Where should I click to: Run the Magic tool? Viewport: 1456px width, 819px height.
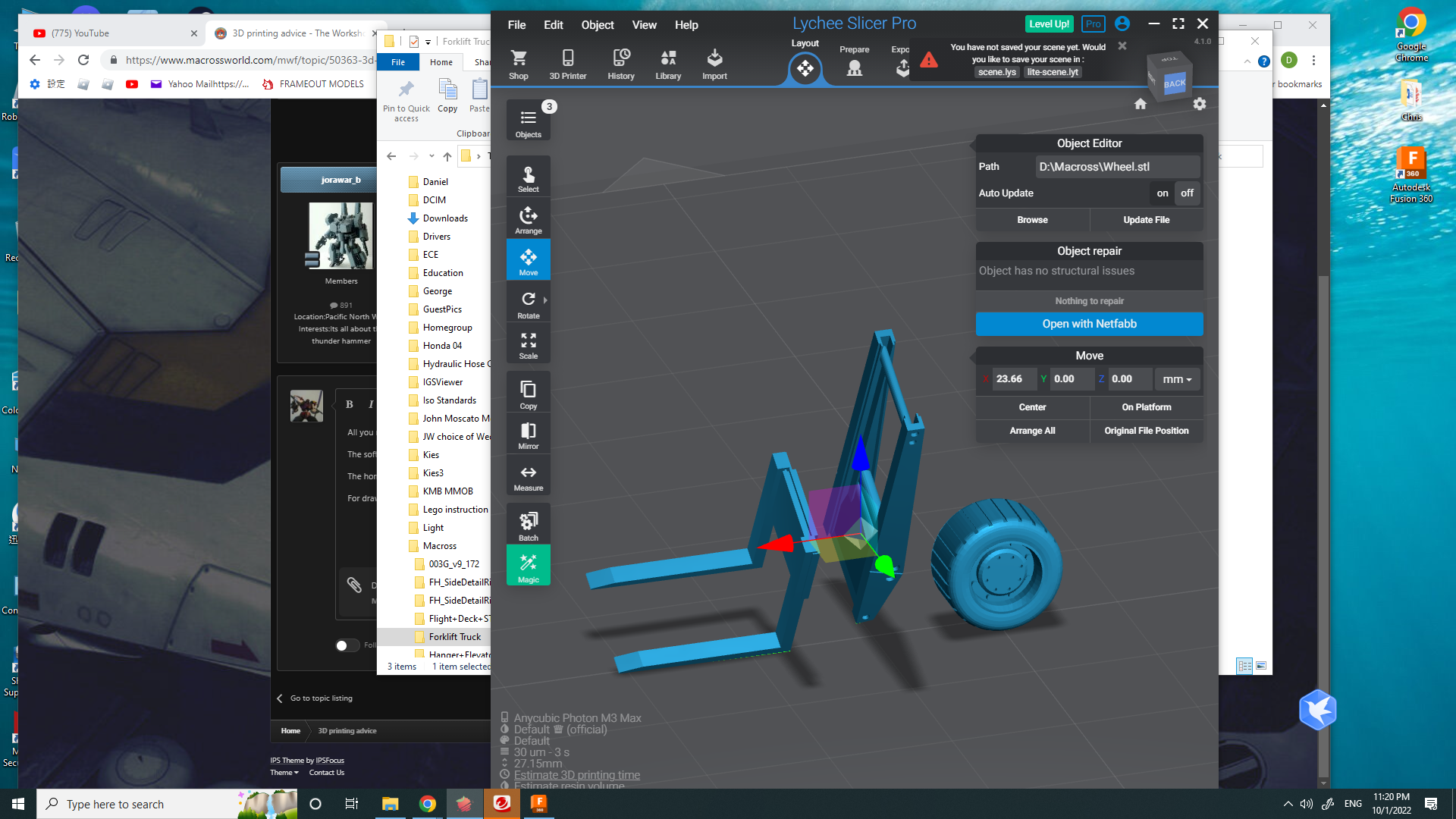(529, 566)
